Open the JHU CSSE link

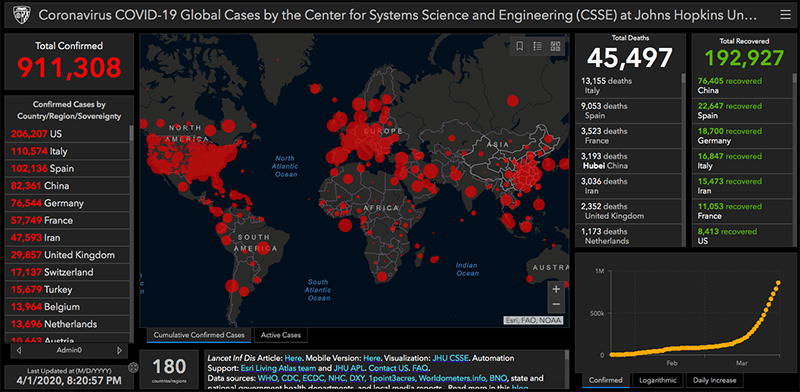pyautogui.click(x=451, y=358)
